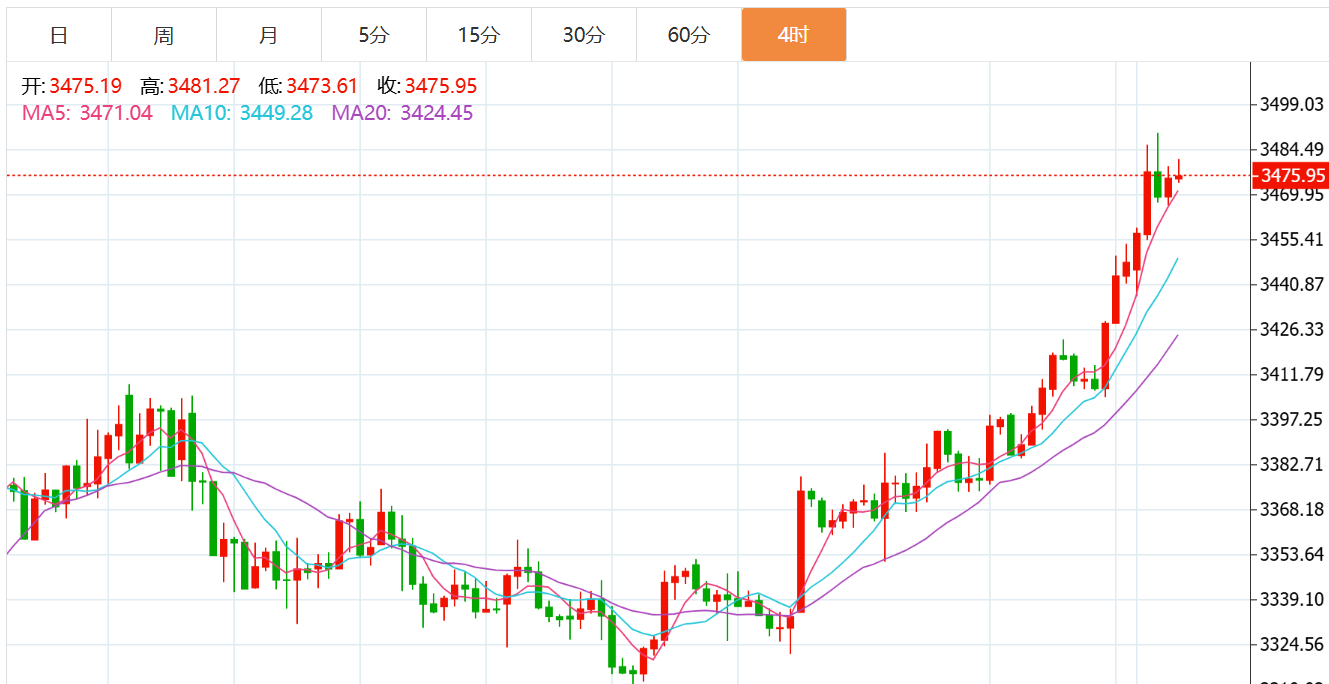Click the 3440.87 price axis label
Image resolution: width=1329 pixels, height=684 pixels.
(x=1292, y=284)
